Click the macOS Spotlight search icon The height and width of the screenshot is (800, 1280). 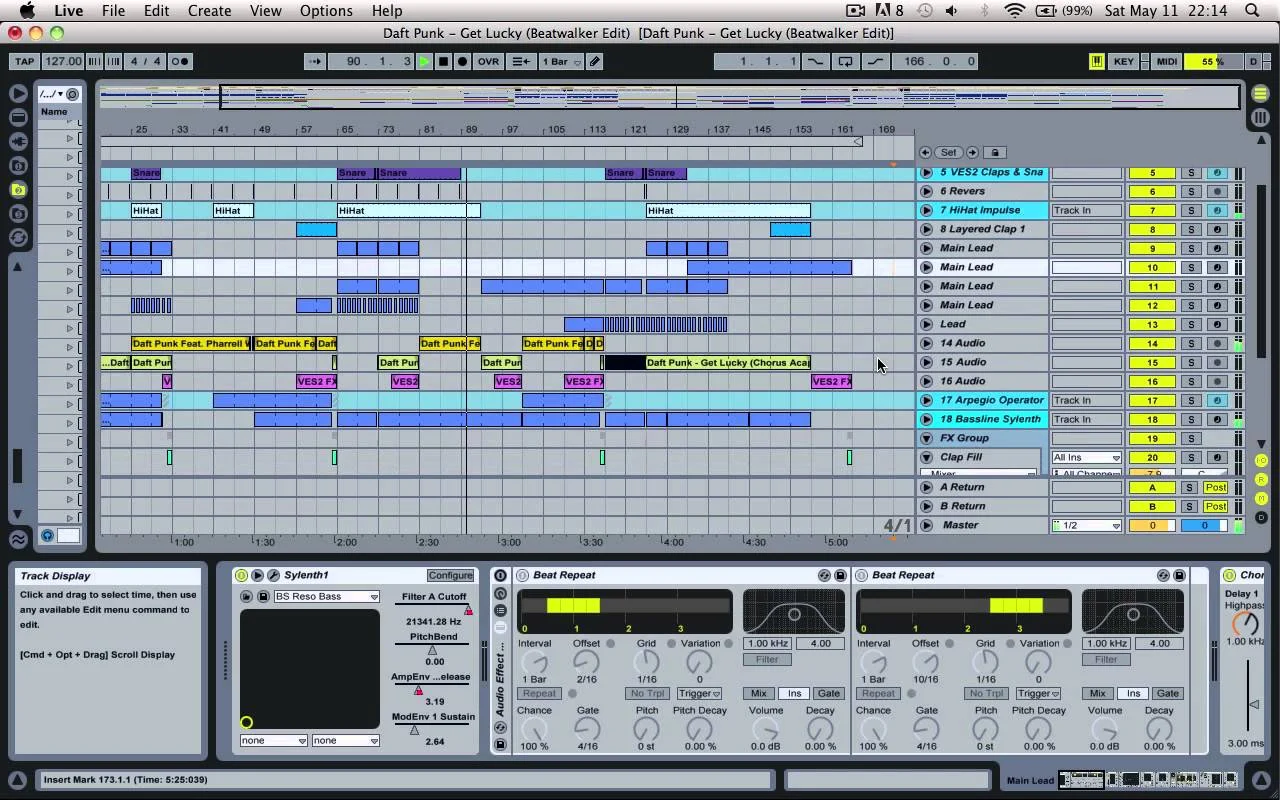(x=1253, y=11)
